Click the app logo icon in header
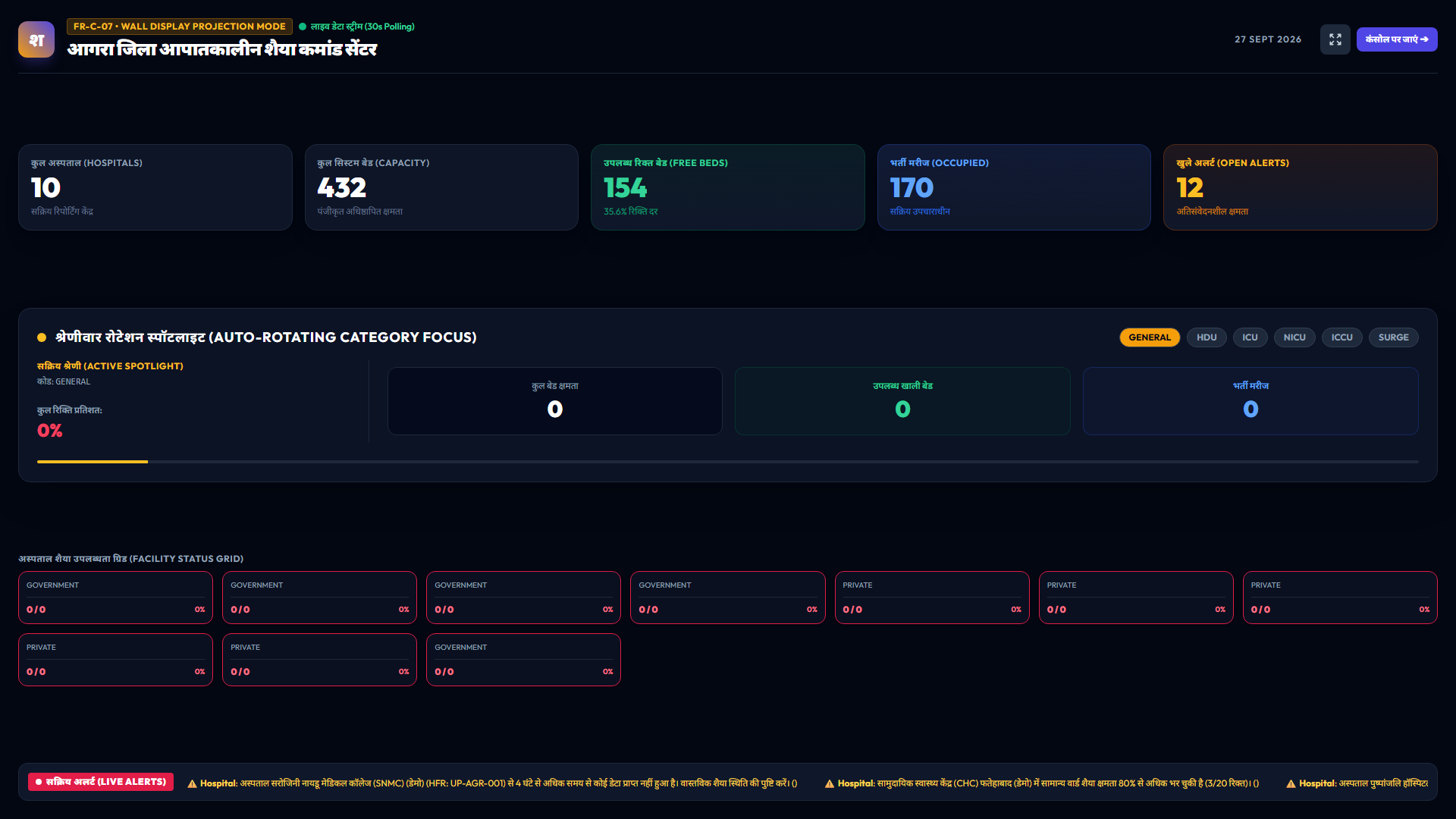The image size is (1456, 819). pyautogui.click(x=36, y=39)
